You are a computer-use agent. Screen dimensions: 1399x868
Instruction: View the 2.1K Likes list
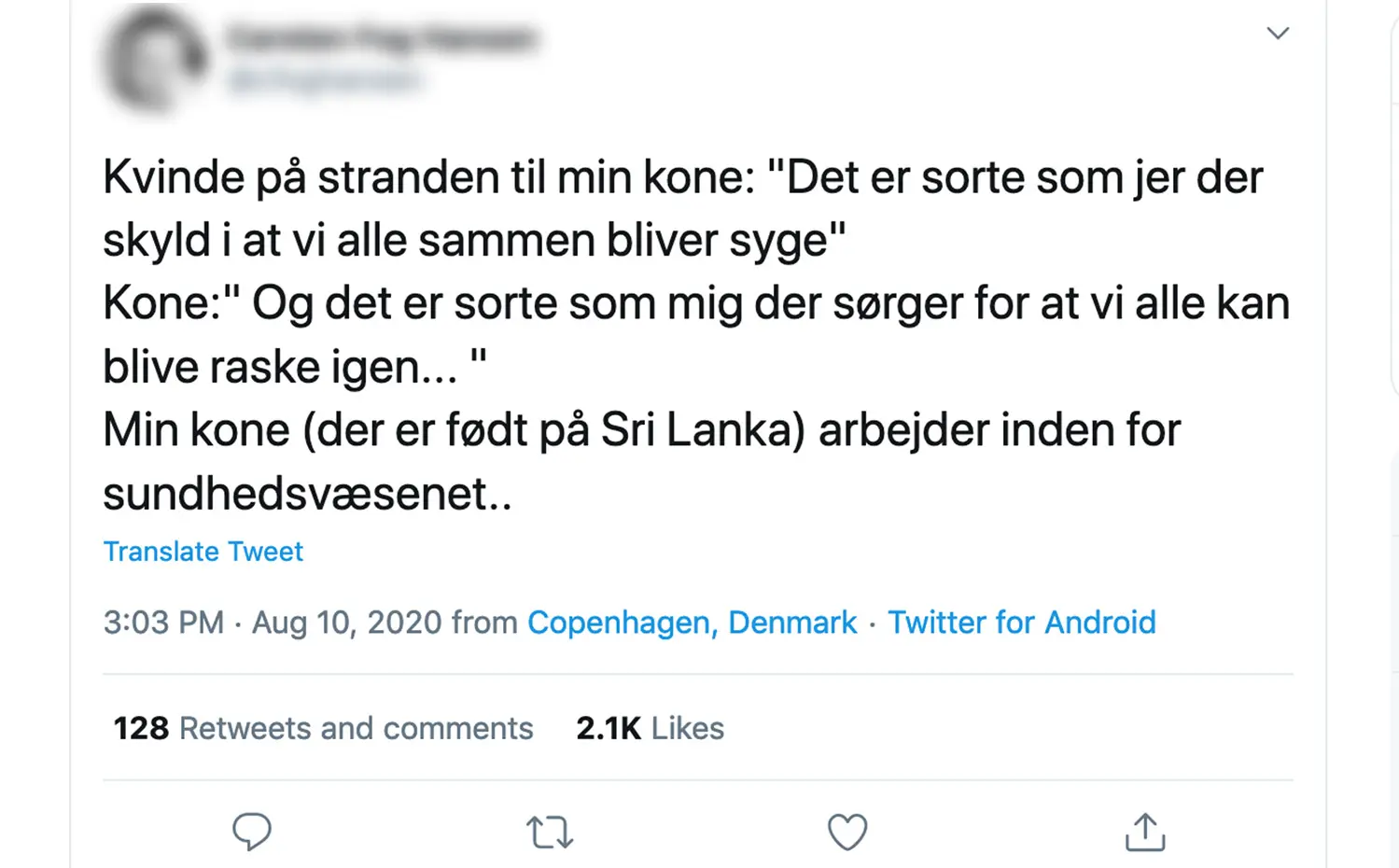650,728
